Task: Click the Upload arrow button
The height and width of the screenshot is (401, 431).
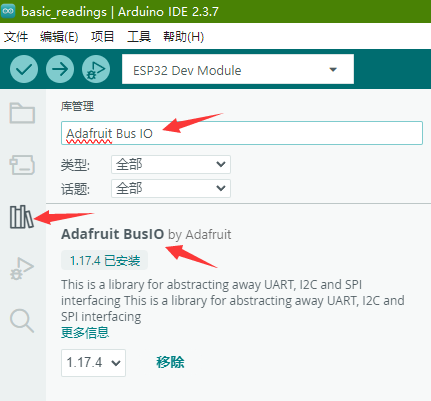Action: [x=60, y=69]
